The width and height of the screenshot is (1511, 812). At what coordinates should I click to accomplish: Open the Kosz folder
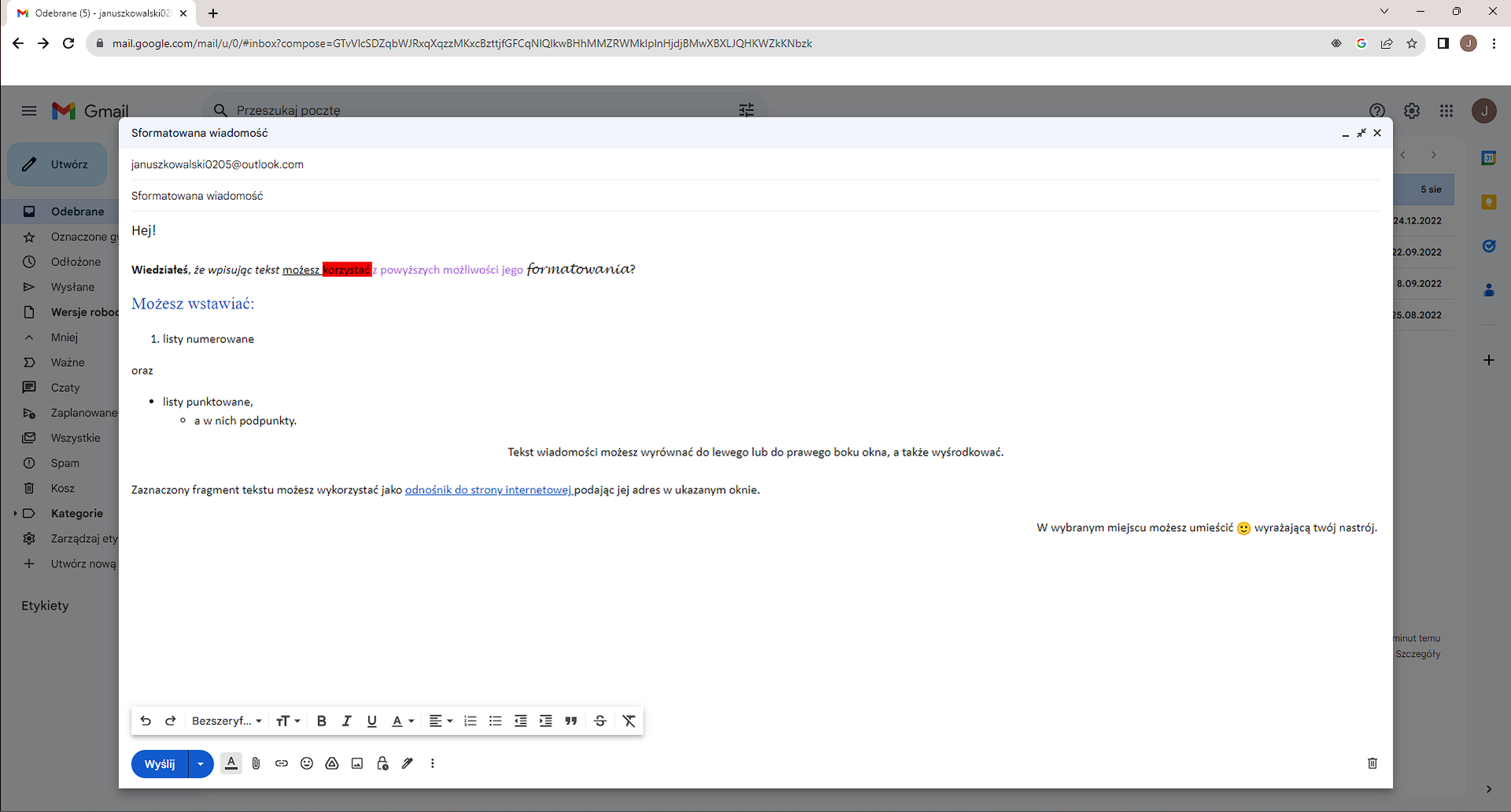point(63,489)
